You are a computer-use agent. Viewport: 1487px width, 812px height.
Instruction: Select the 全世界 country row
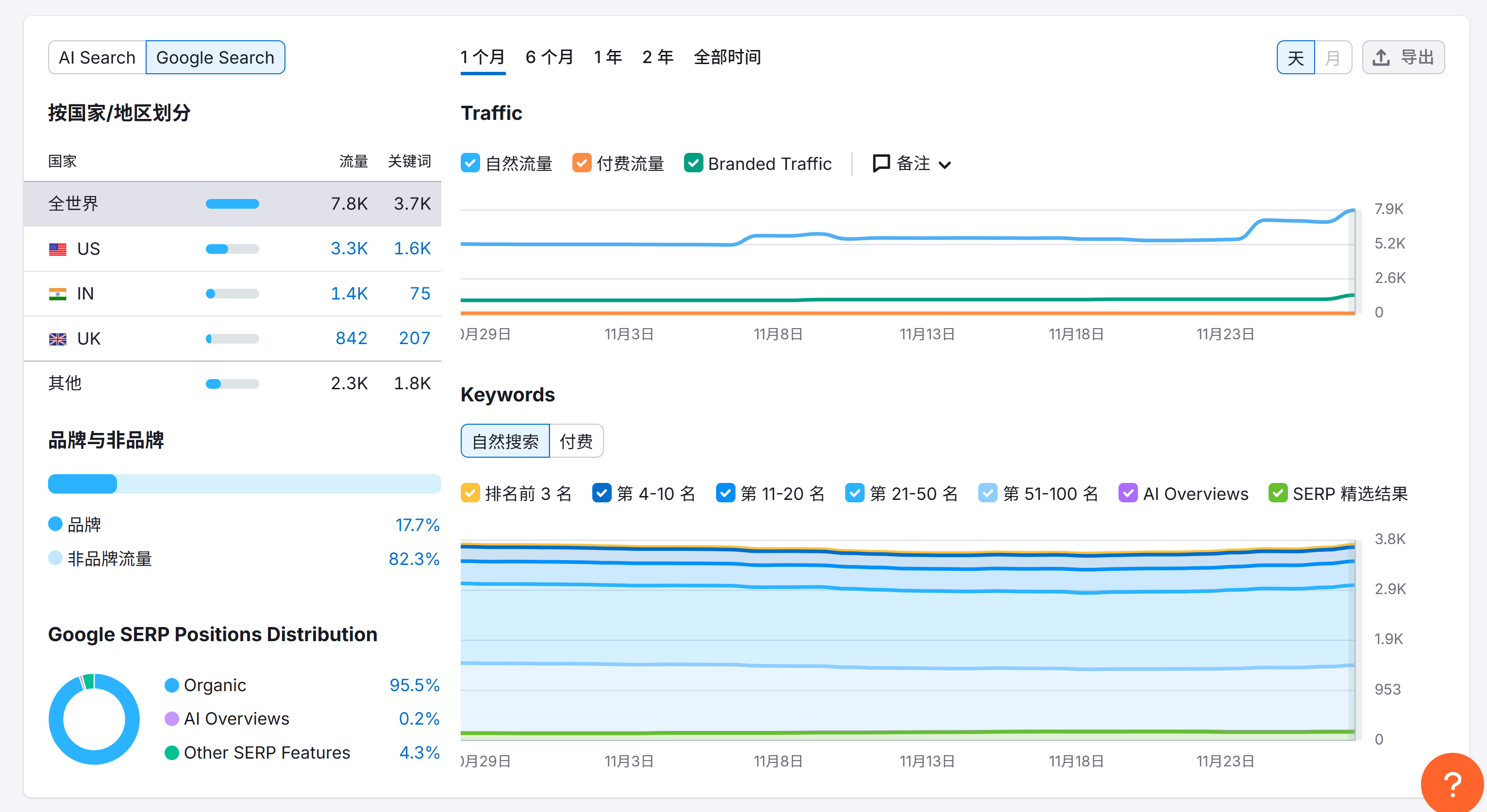73,204
